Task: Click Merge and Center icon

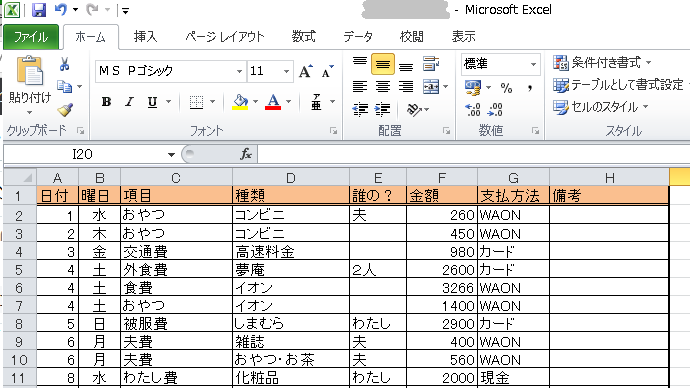Action: click(x=431, y=86)
